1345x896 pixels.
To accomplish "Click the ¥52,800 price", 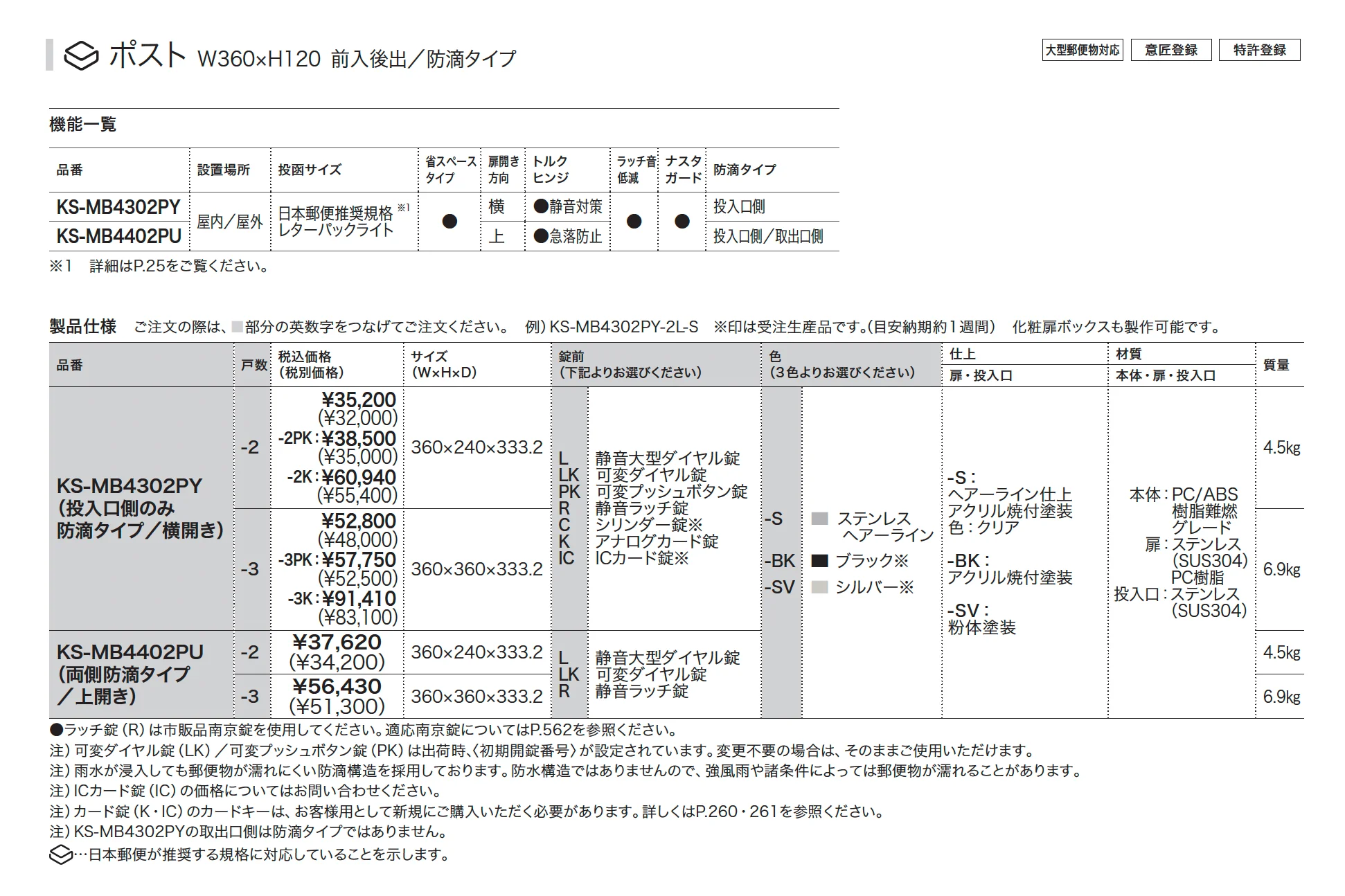I will pyautogui.click(x=359, y=521).
